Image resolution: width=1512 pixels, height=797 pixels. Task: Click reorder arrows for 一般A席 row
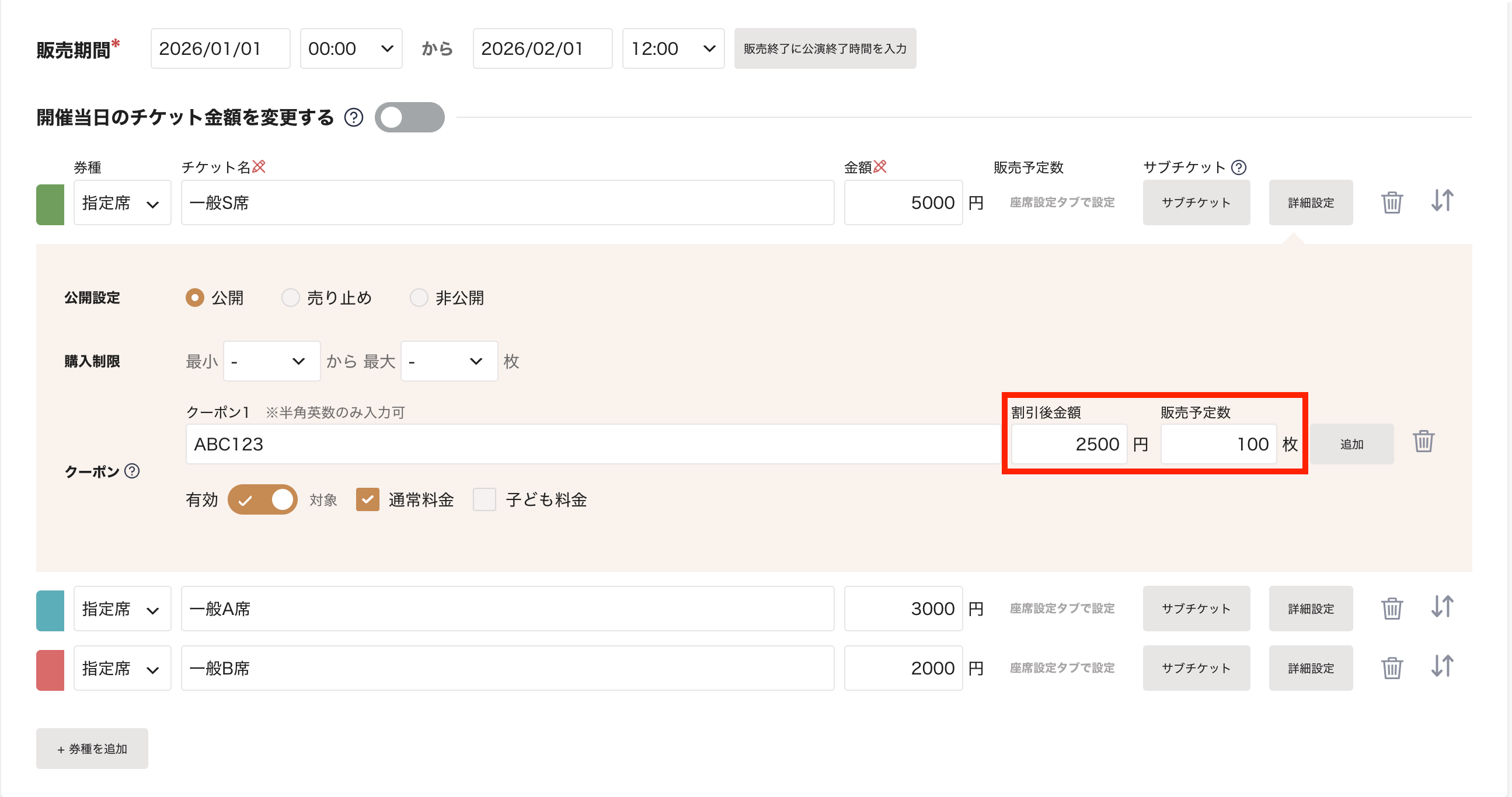tap(1441, 607)
